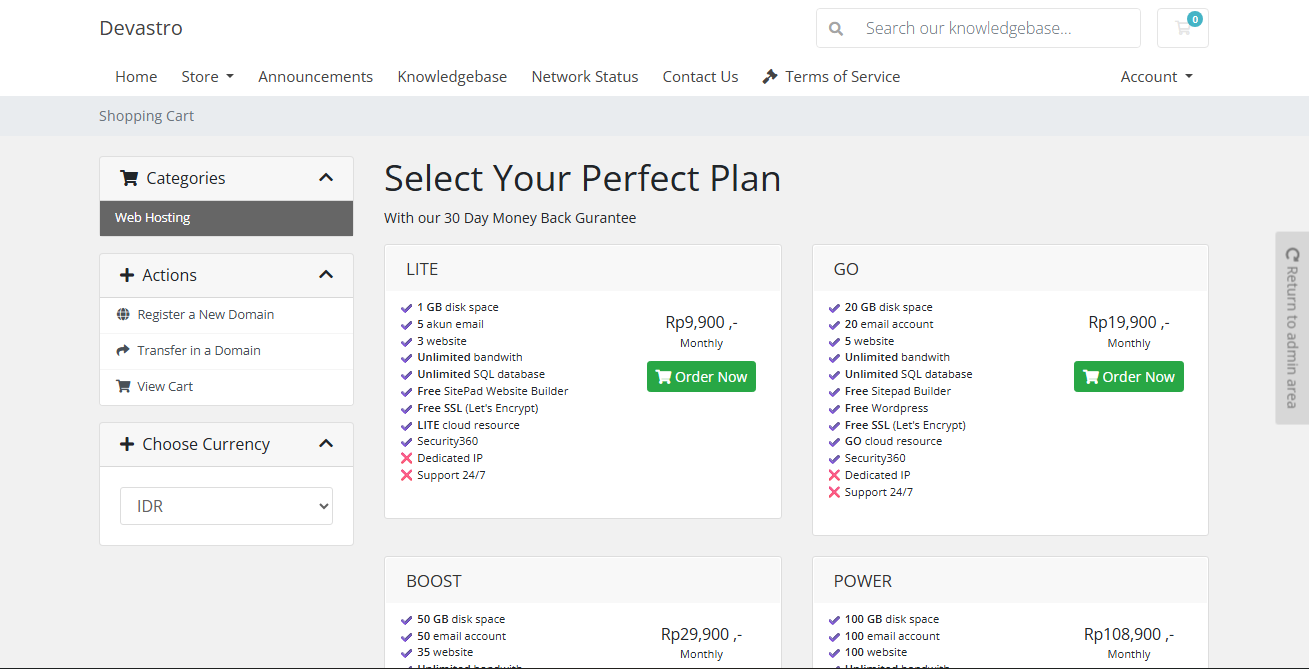Click the search magnifier icon
The image size is (1309, 669).
[x=836, y=29]
